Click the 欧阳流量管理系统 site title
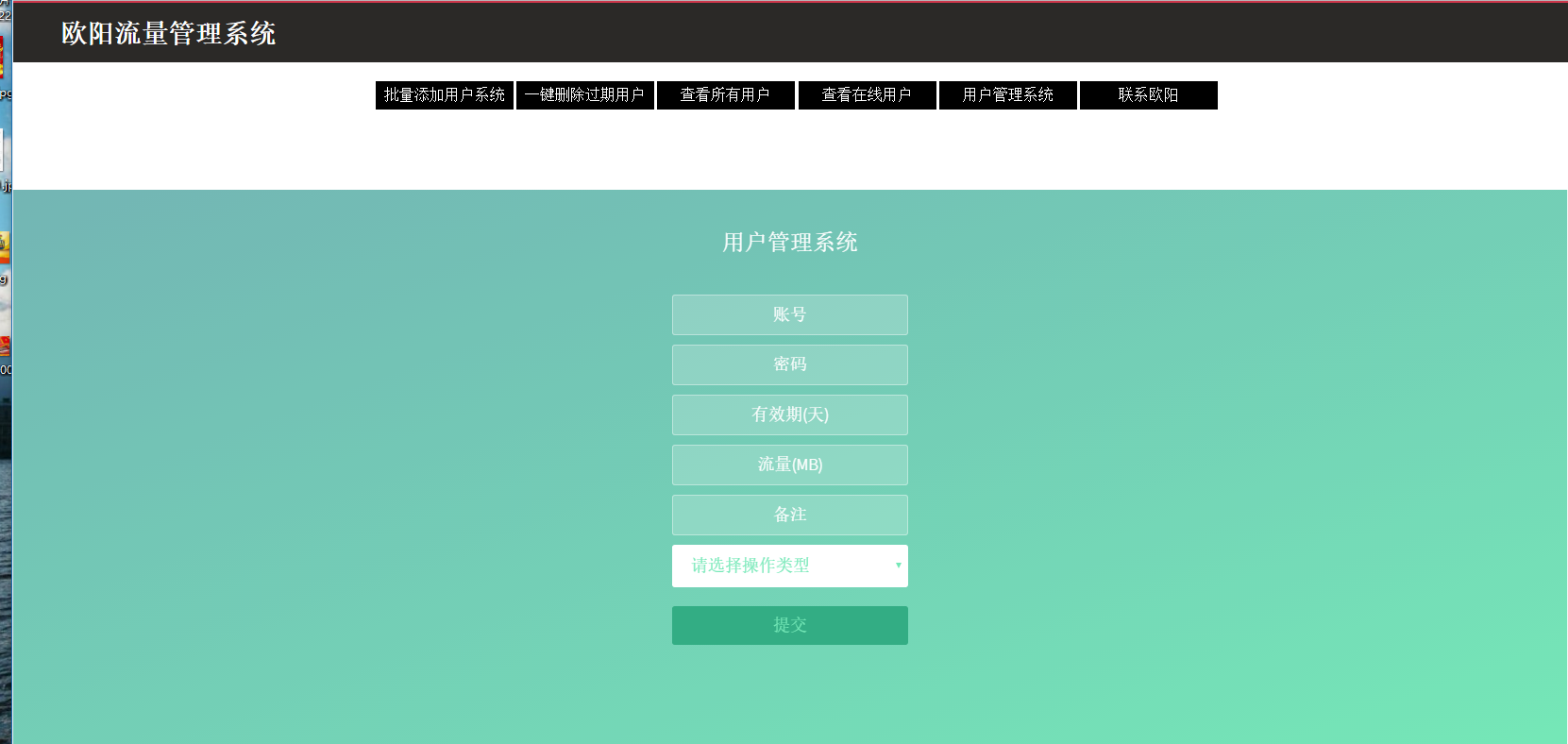This screenshot has width=1568, height=744. coord(168,33)
